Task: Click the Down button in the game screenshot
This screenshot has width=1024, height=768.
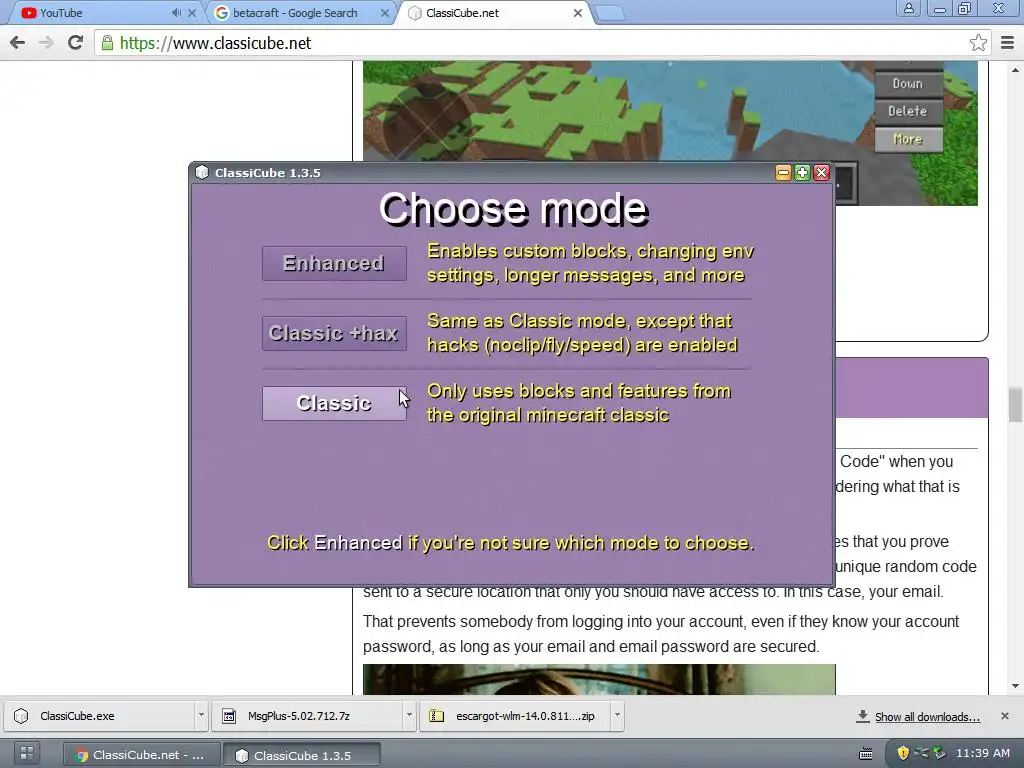Action: (908, 84)
